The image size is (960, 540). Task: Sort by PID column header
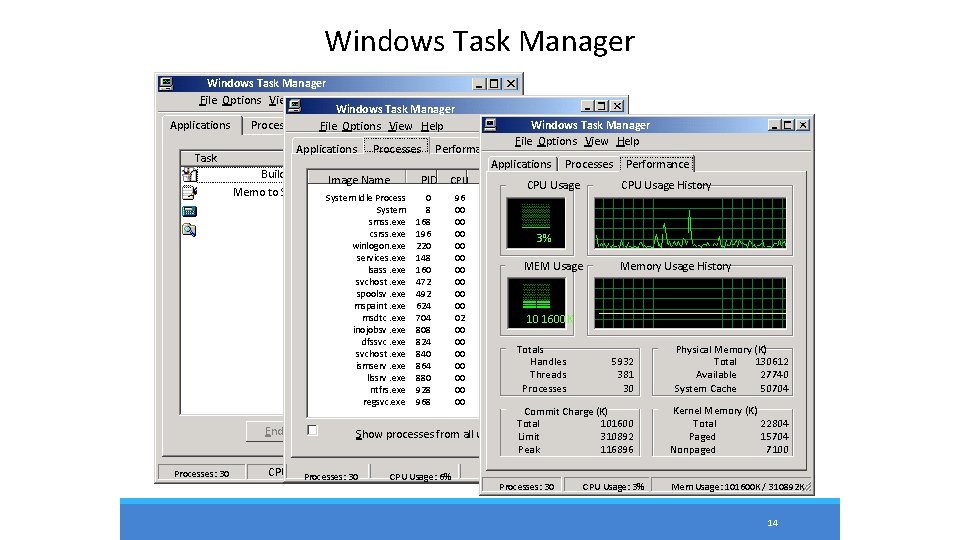pyautogui.click(x=422, y=179)
